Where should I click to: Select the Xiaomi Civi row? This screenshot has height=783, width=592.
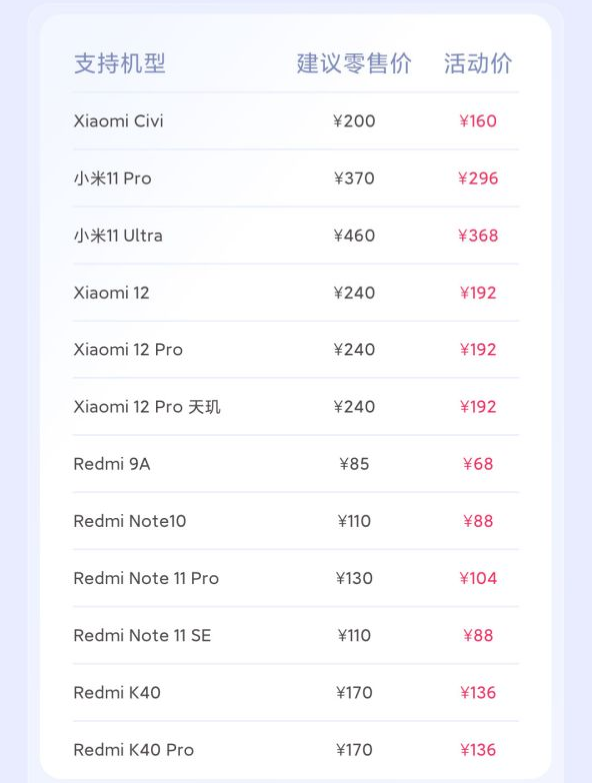296,121
